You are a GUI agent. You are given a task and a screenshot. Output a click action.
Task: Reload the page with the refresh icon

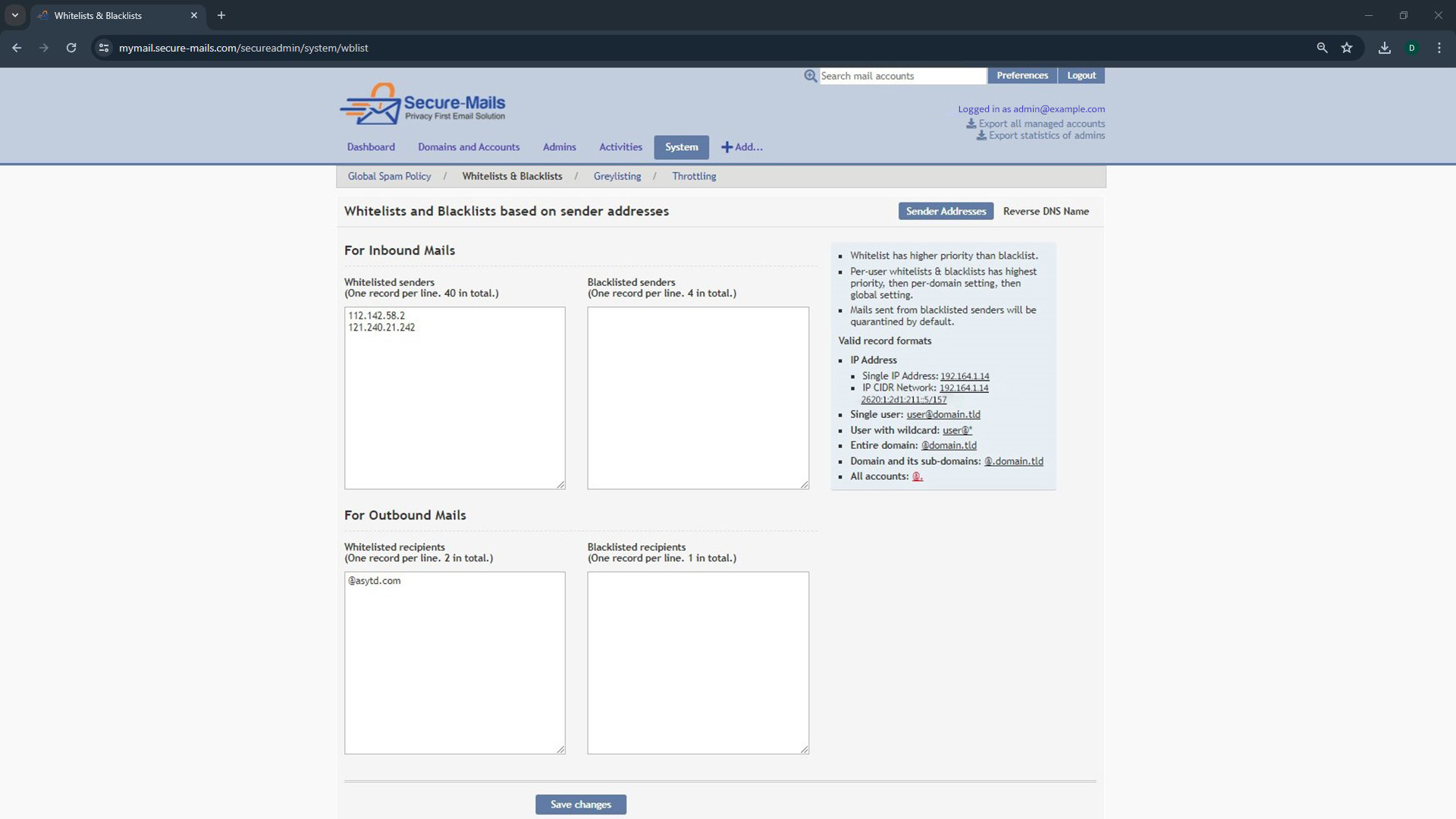[71, 48]
